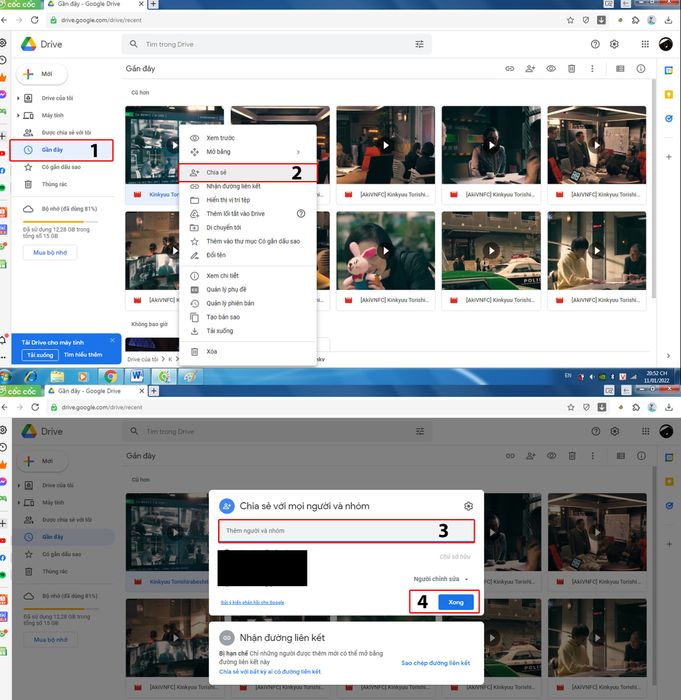The image size is (681, 700).
Task: Click Sao chép đường liên kết link
Action: (x=435, y=663)
